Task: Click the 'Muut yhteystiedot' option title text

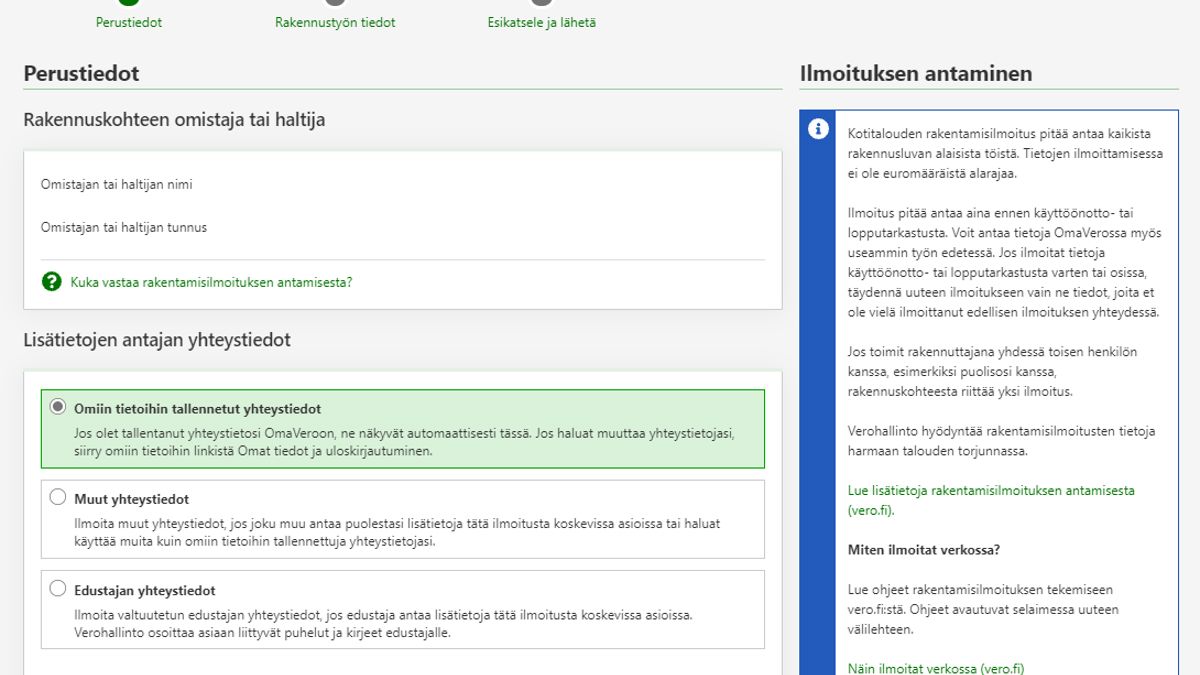Action: (x=131, y=499)
